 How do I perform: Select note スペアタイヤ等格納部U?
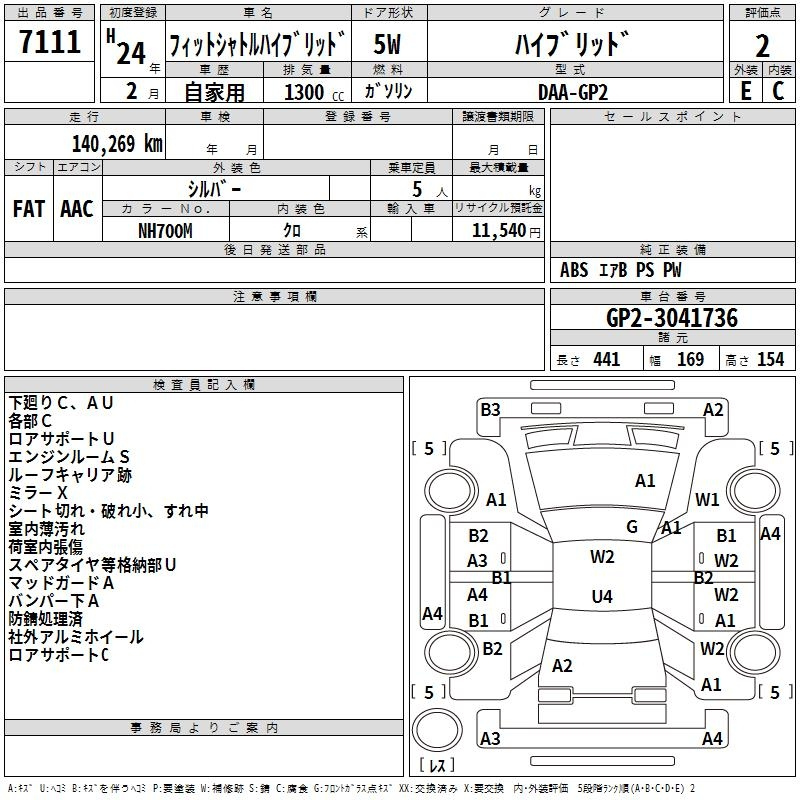pyautogui.click(x=92, y=565)
